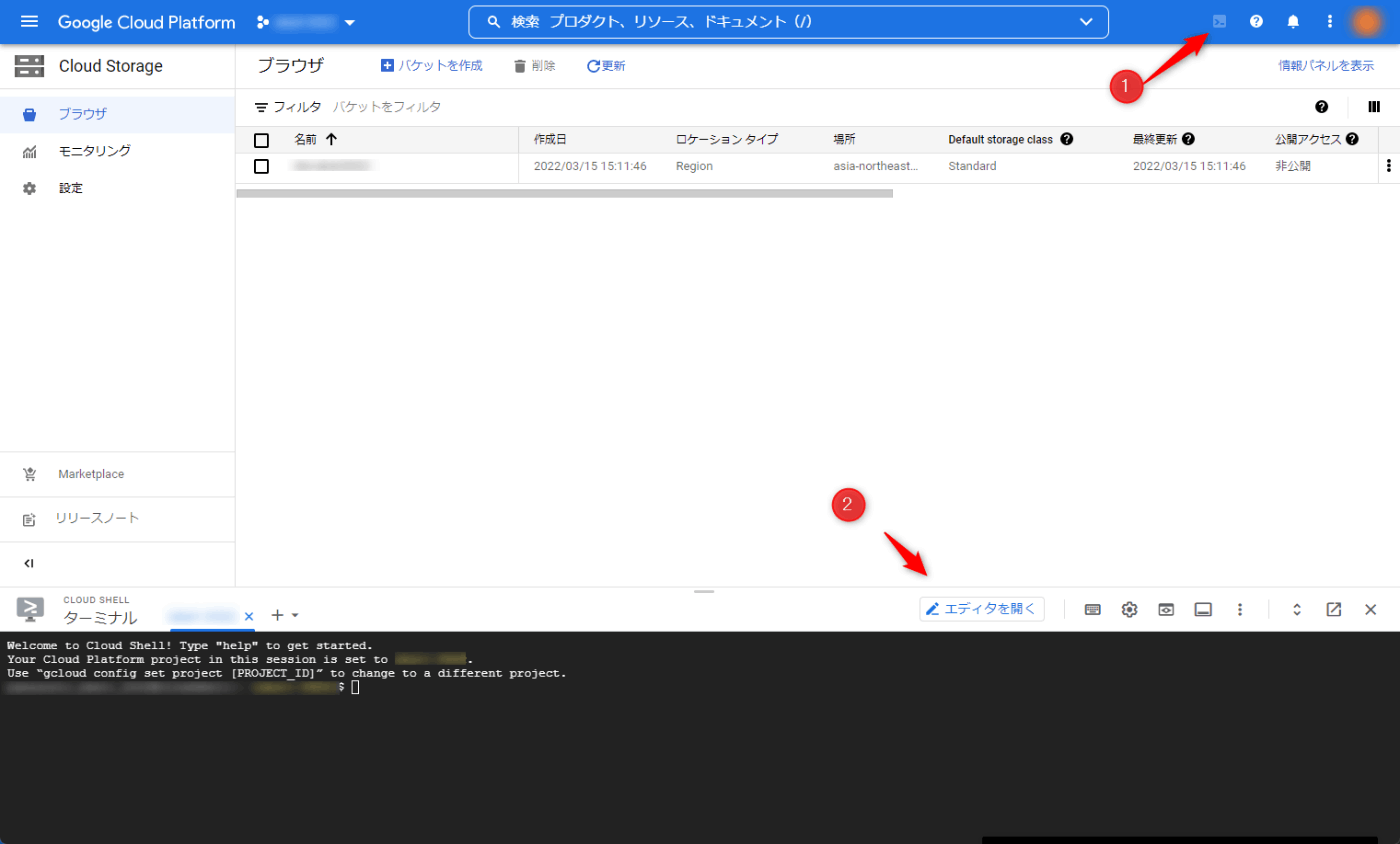Open the user account avatar
The height and width of the screenshot is (844, 1400).
click(1366, 21)
